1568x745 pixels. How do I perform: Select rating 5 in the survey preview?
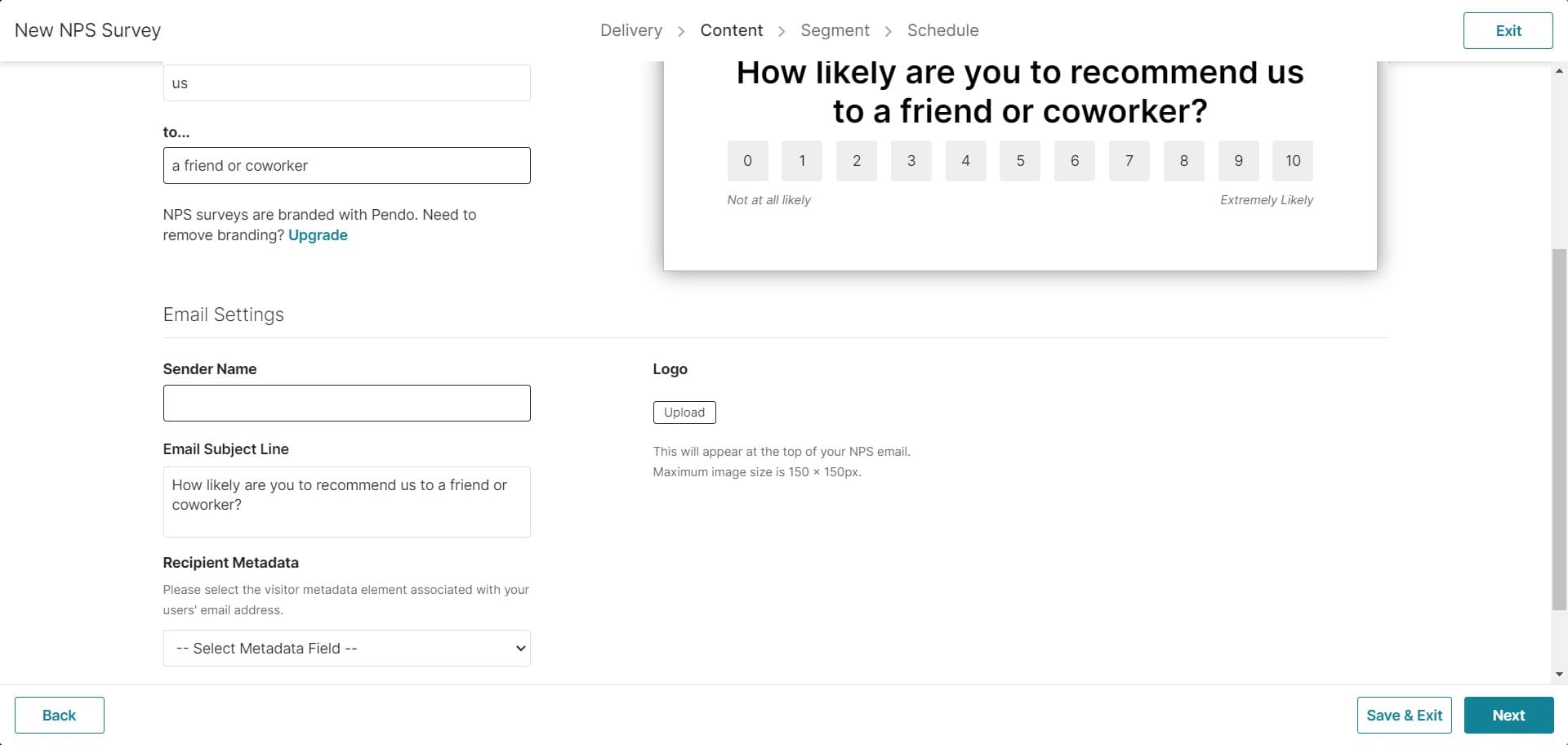(x=1020, y=161)
